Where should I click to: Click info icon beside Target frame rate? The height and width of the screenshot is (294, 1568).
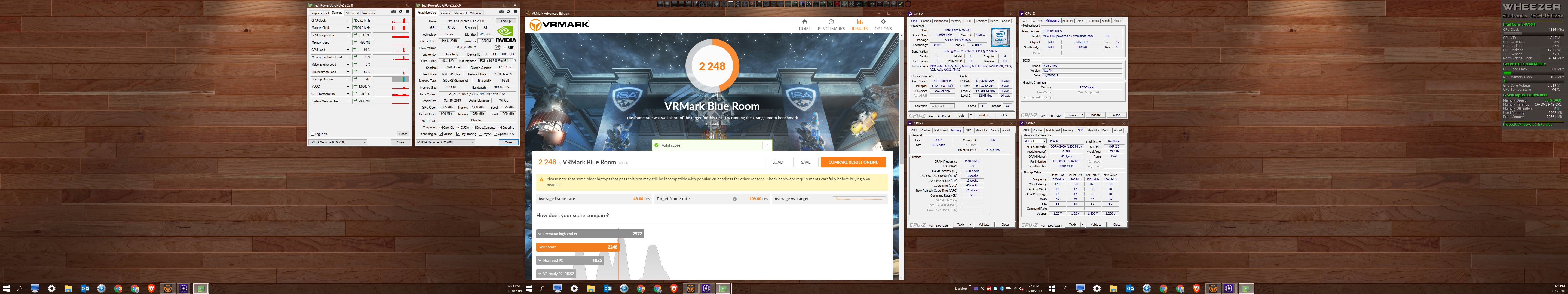(735, 199)
